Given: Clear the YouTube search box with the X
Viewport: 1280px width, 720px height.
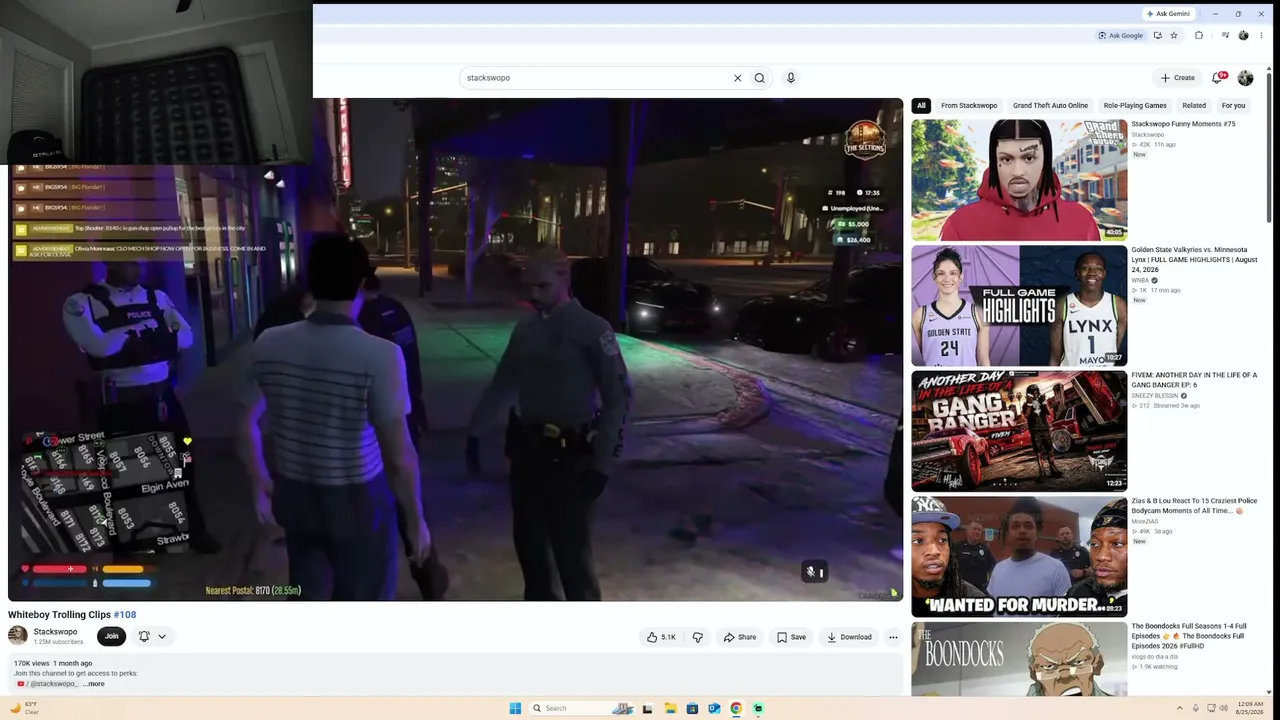Looking at the screenshot, I should coord(738,78).
